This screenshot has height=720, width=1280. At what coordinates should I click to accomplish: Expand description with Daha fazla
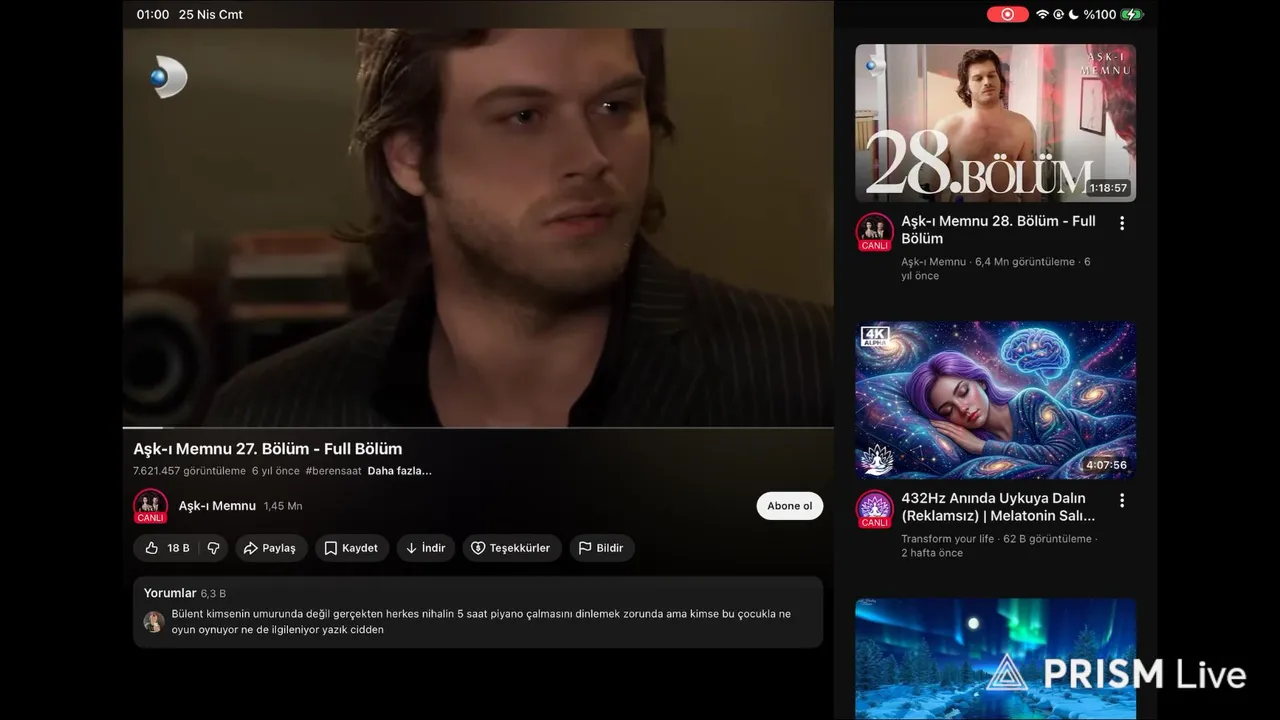click(x=399, y=471)
